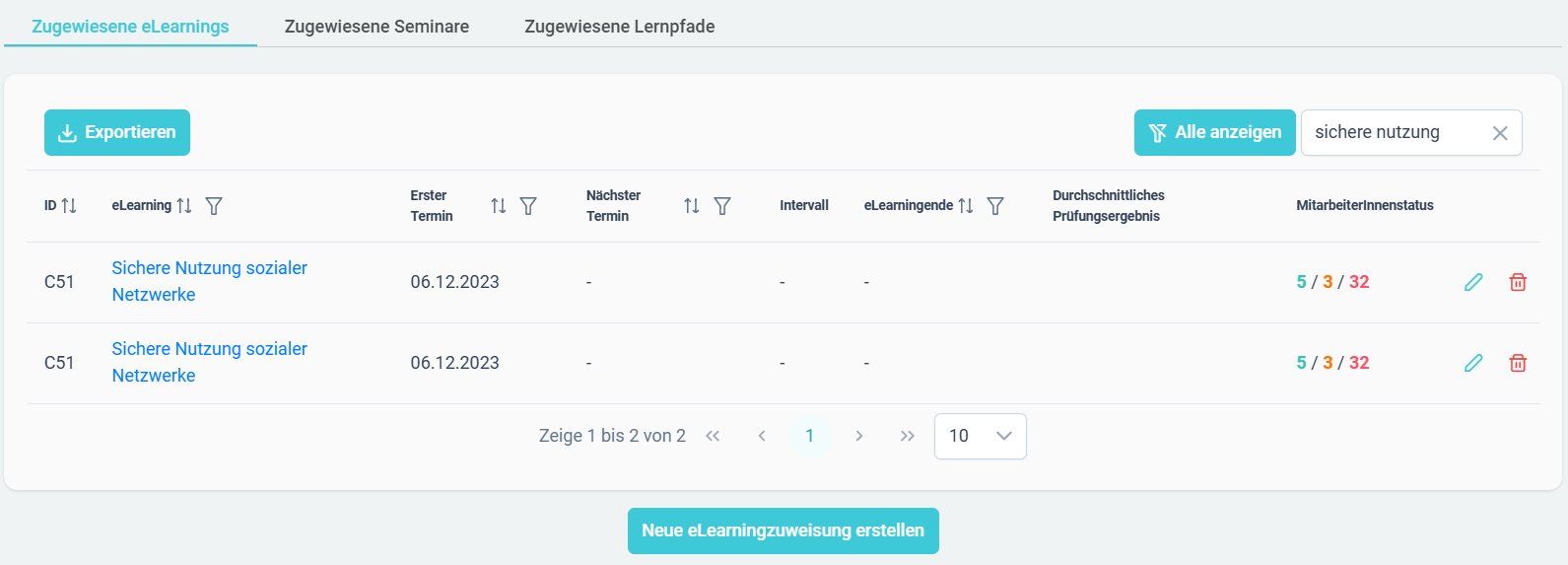Clear the search text with X icon
Image resolution: width=1568 pixels, height=565 pixels.
pos(1500,133)
